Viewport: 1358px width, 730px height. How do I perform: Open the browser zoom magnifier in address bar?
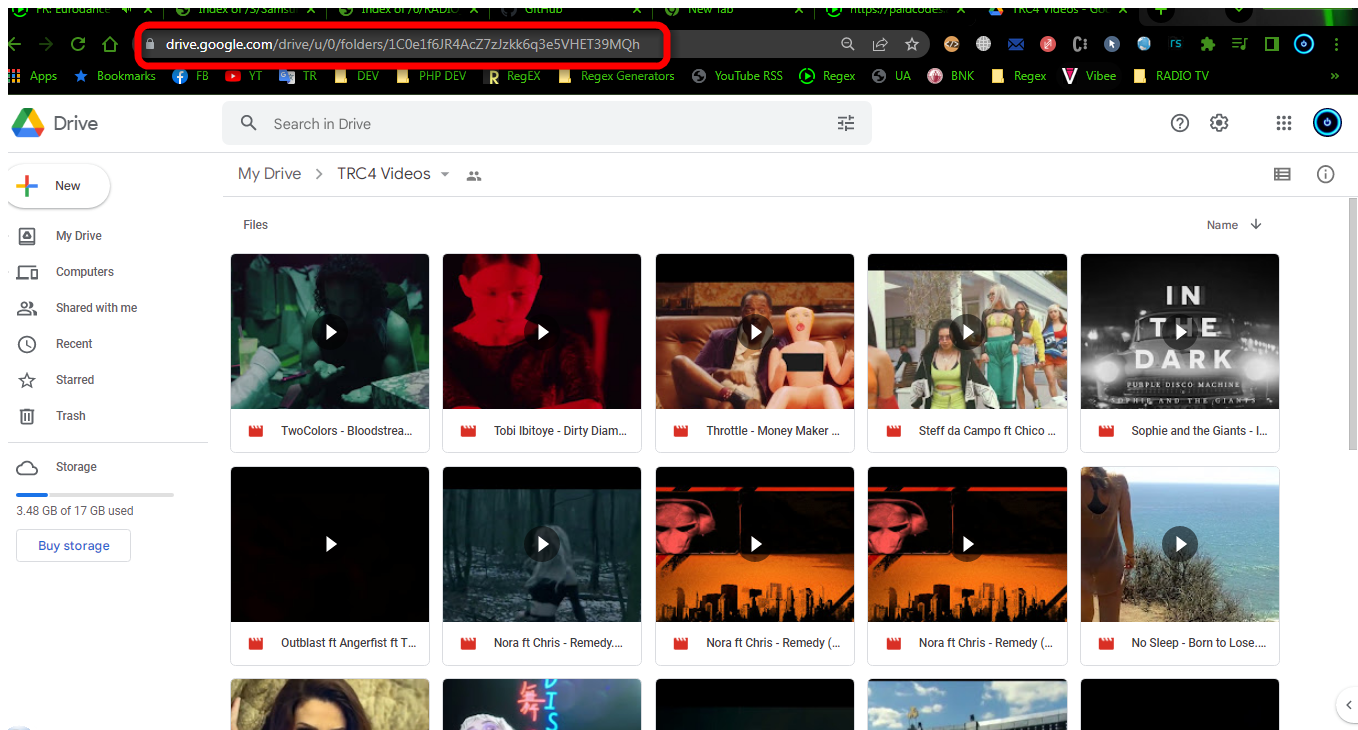click(x=848, y=44)
